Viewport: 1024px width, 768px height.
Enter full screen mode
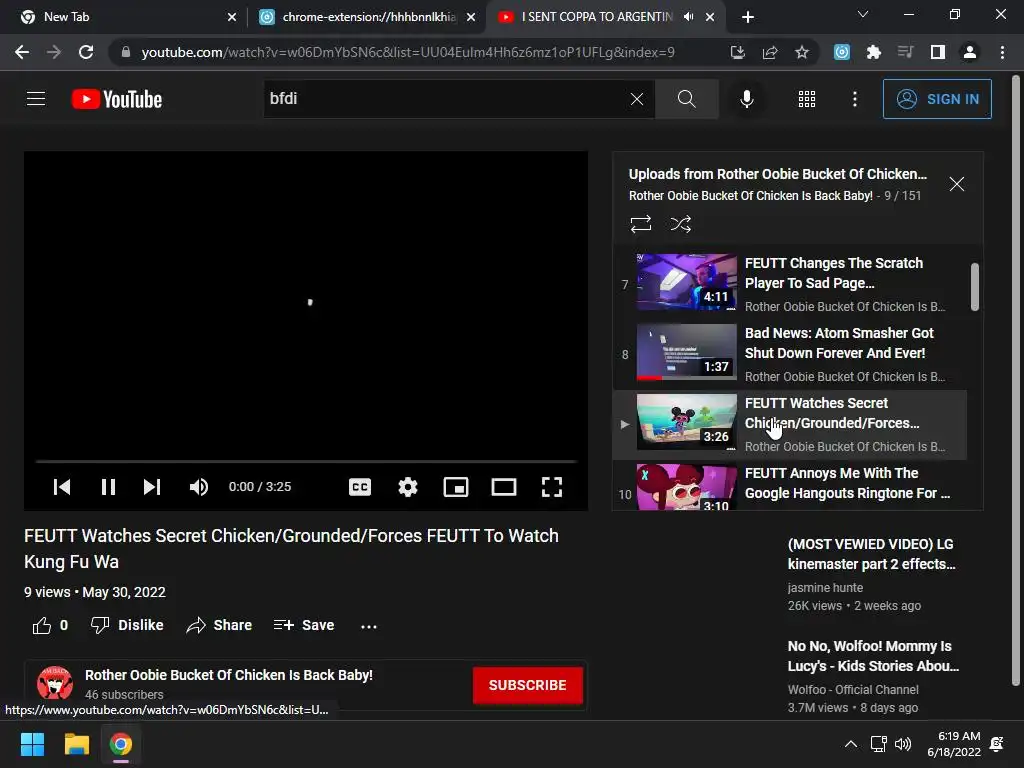[552, 487]
